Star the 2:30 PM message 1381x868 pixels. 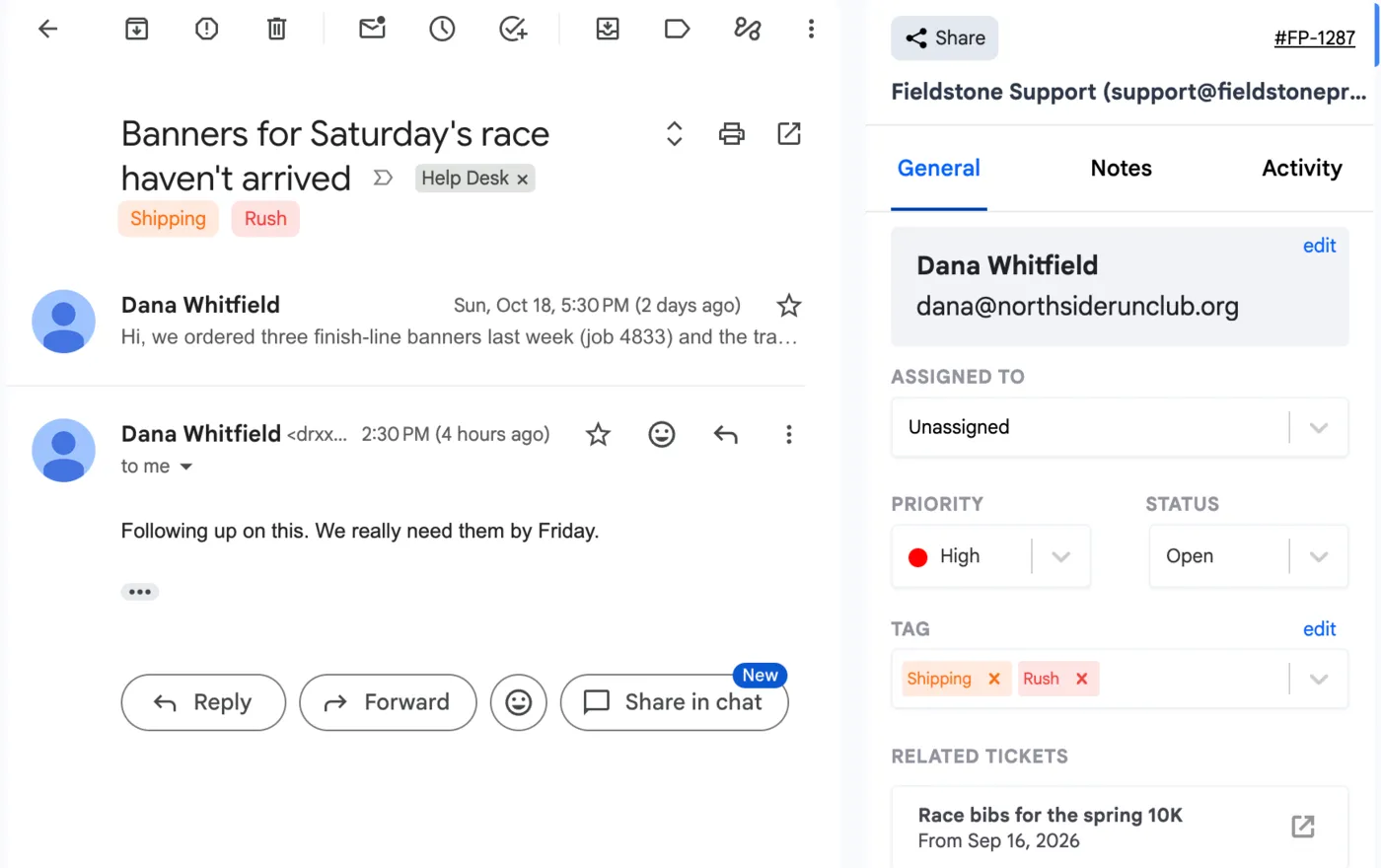tap(598, 434)
